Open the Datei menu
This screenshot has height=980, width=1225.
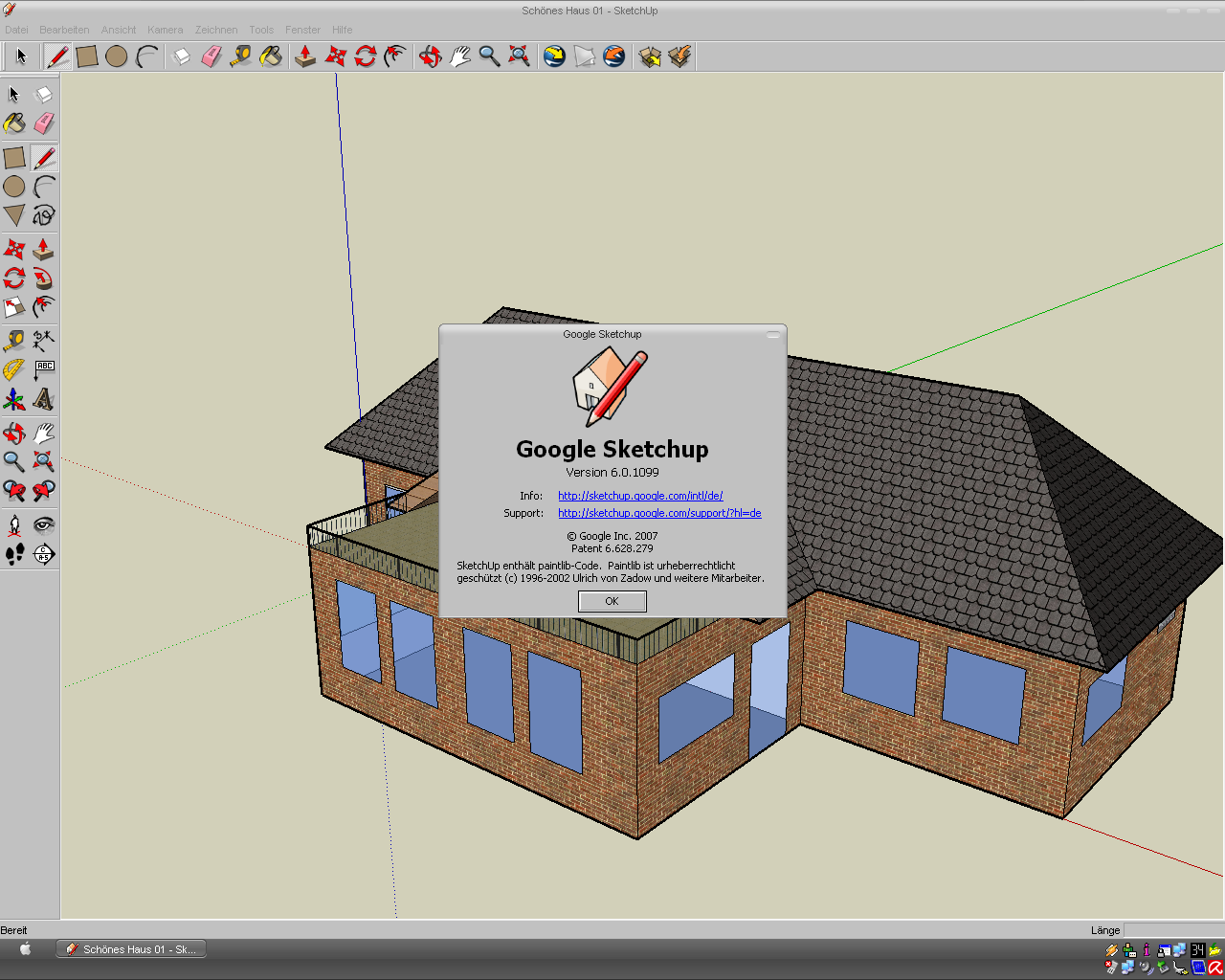(x=16, y=30)
